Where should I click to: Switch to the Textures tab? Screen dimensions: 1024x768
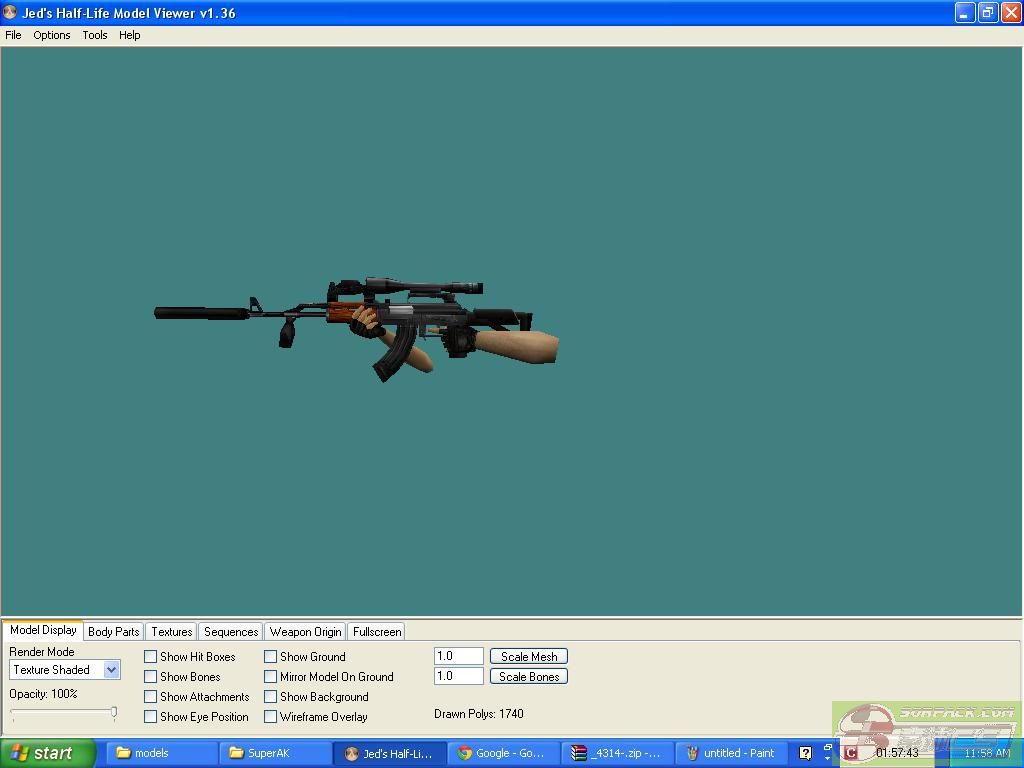pos(172,632)
